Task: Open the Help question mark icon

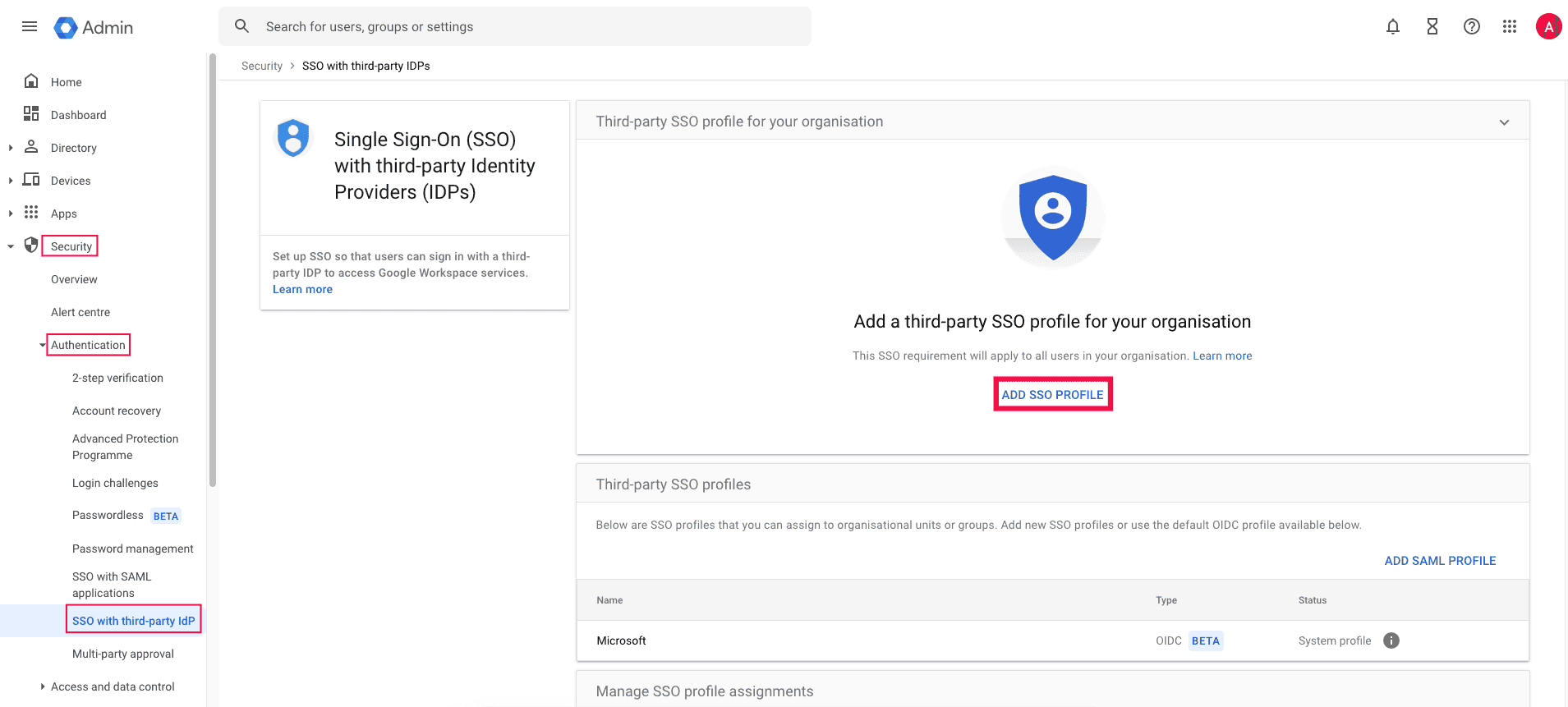Action: tap(1471, 26)
